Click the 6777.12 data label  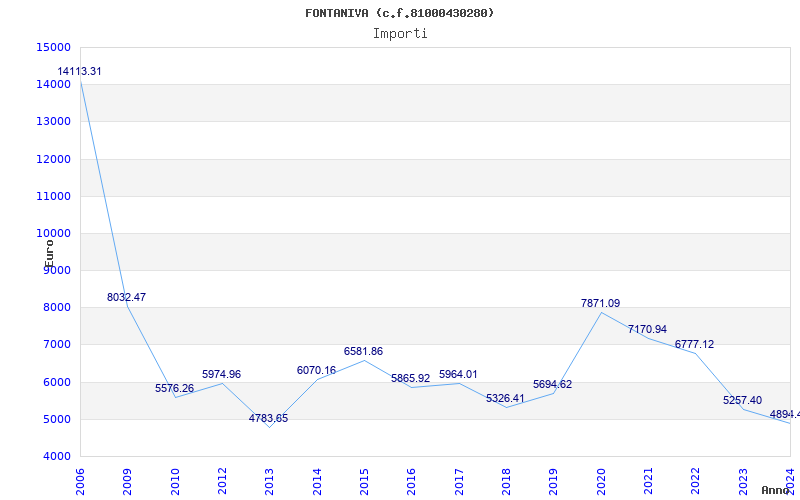click(x=694, y=344)
